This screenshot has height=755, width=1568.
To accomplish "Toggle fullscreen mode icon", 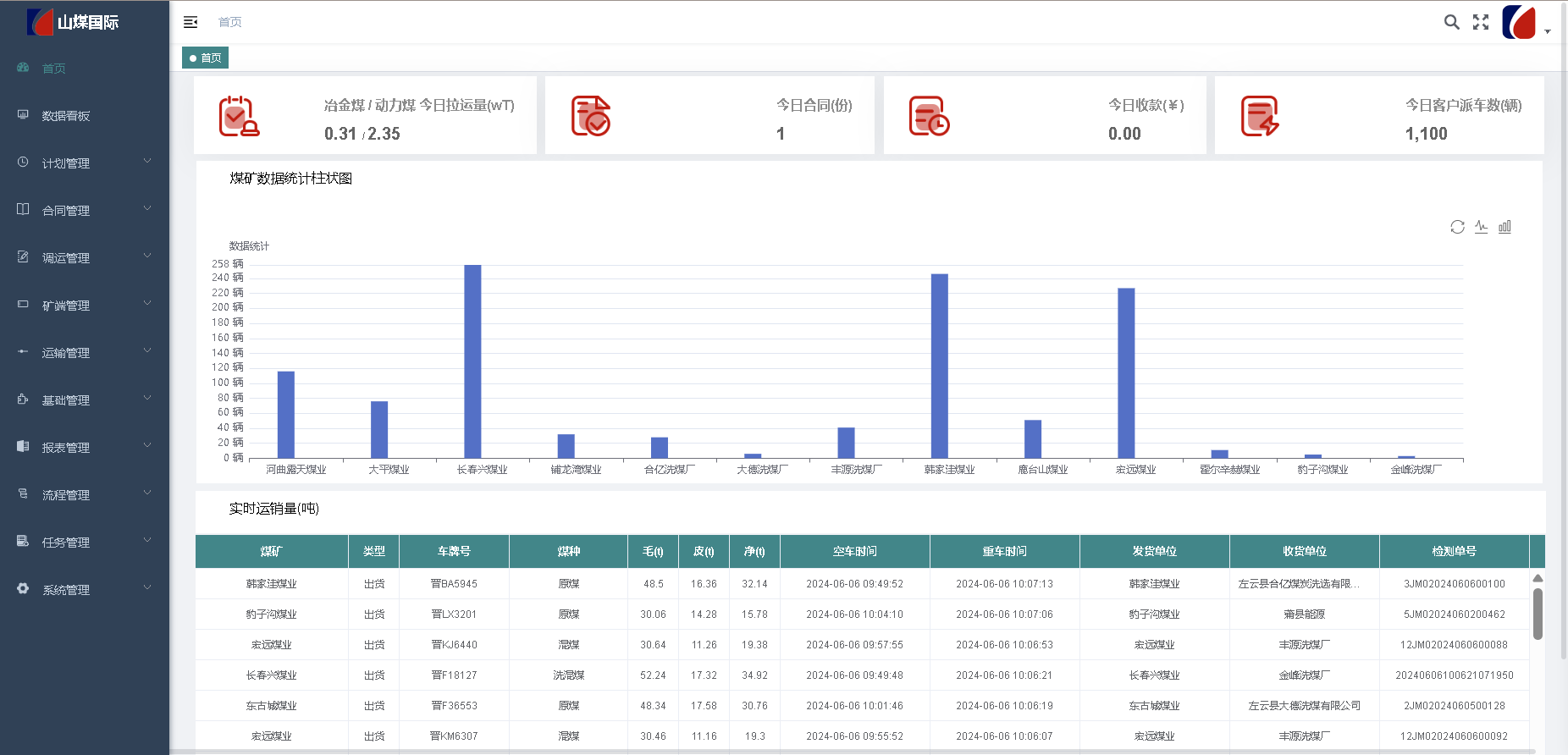I will click(x=1480, y=22).
